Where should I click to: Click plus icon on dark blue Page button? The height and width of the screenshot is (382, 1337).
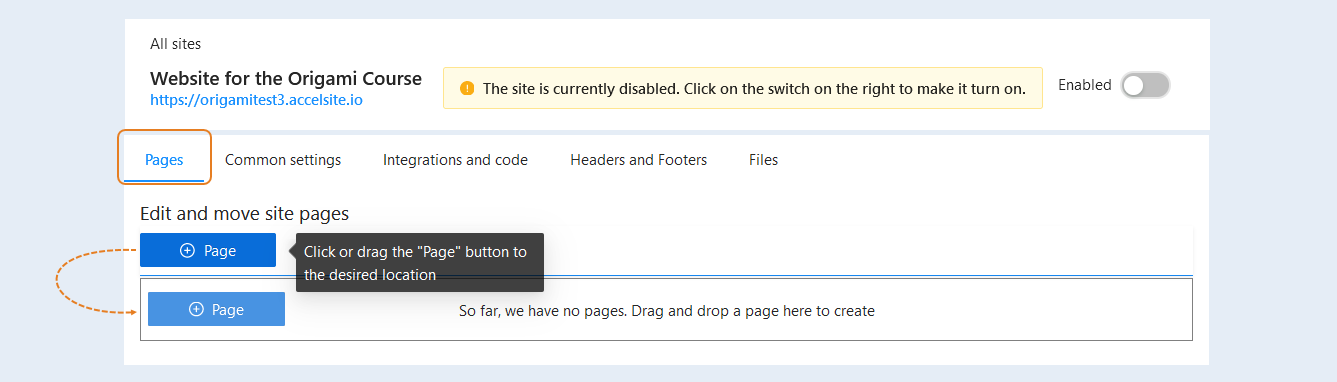[x=187, y=251]
